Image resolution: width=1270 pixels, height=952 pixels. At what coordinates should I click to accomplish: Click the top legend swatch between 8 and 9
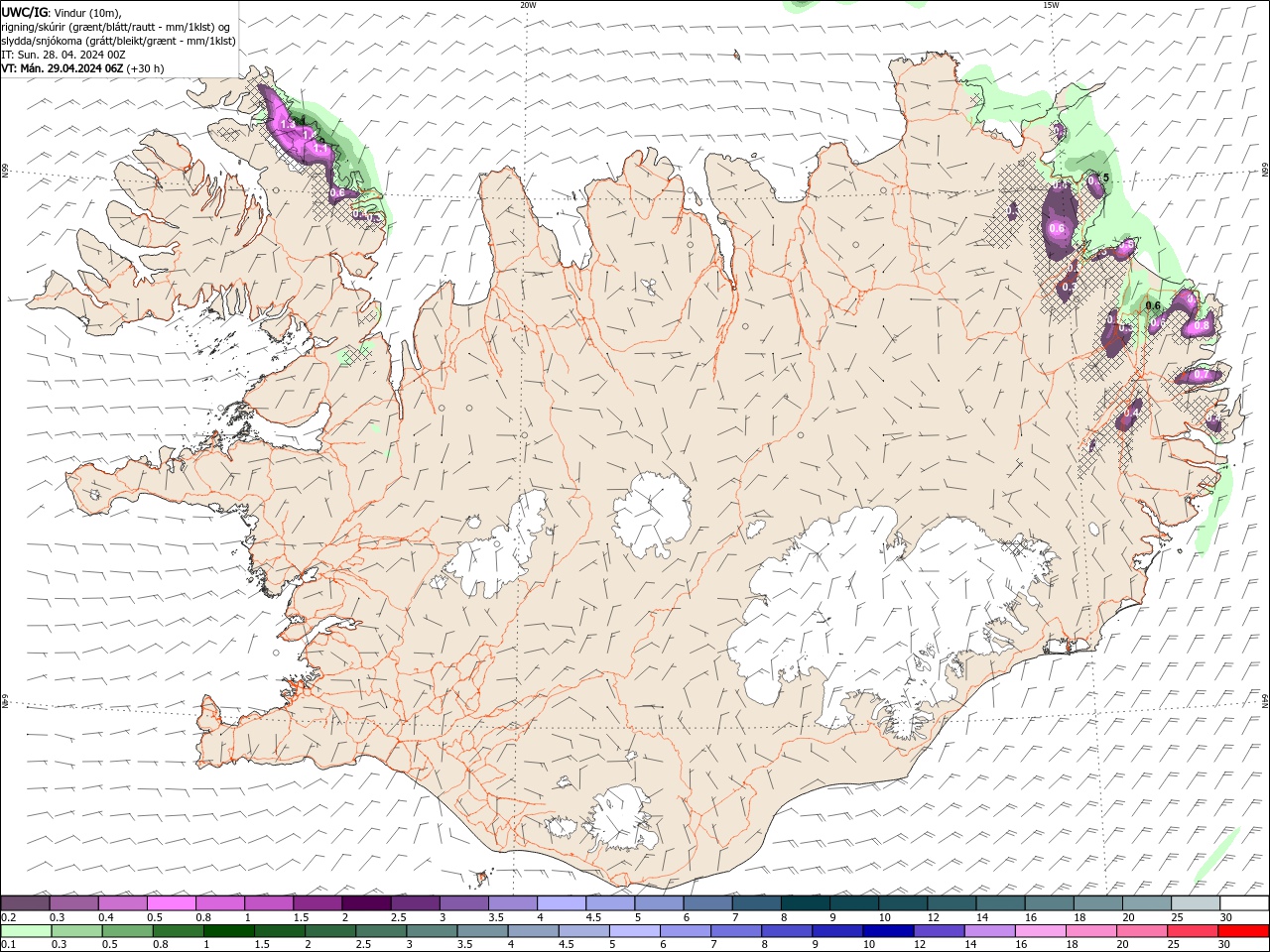[x=805, y=903]
